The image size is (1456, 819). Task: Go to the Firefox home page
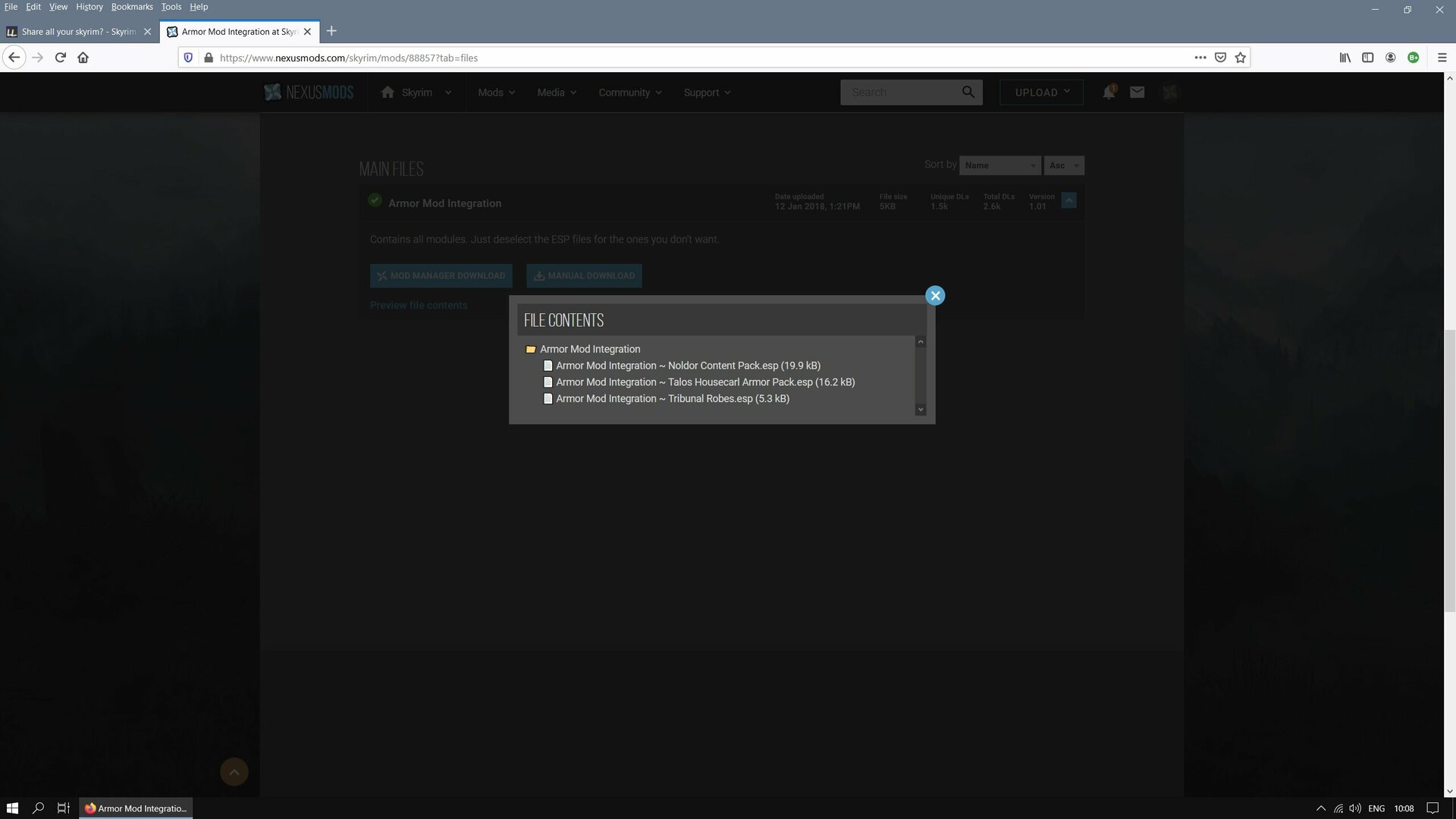[x=83, y=58]
